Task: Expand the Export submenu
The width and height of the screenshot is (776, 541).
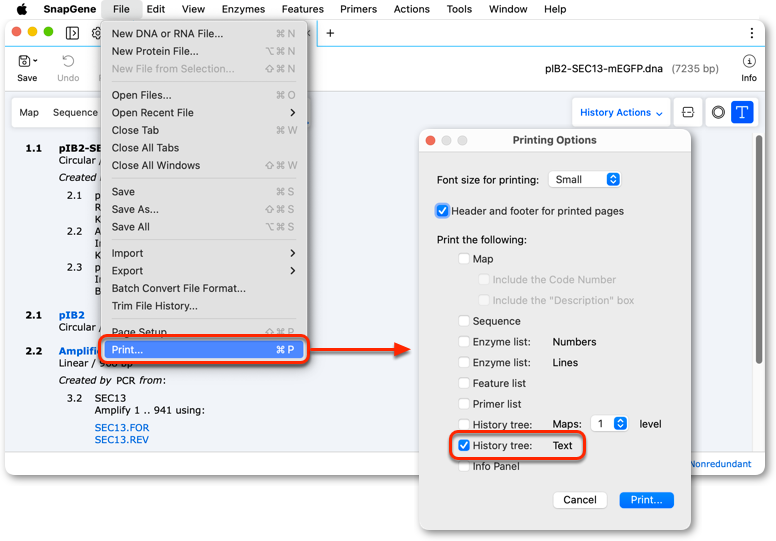Action: [203, 271]
